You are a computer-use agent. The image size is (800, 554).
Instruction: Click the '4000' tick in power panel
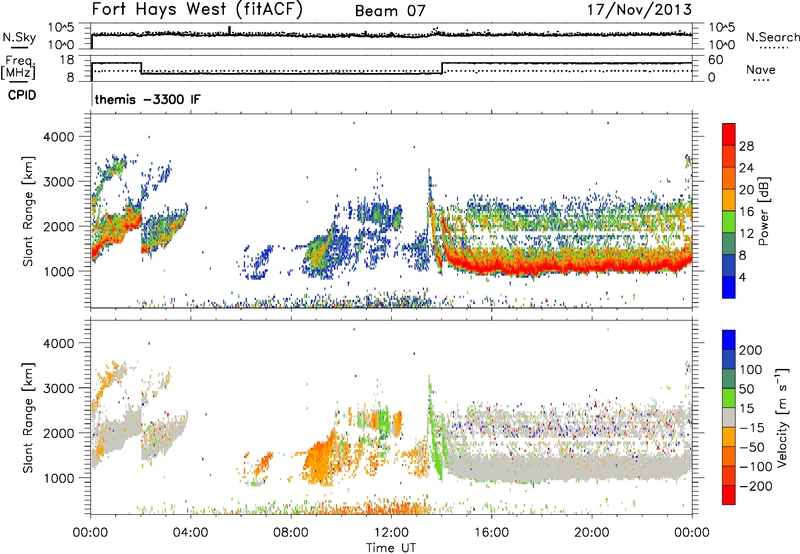point(58,137)
